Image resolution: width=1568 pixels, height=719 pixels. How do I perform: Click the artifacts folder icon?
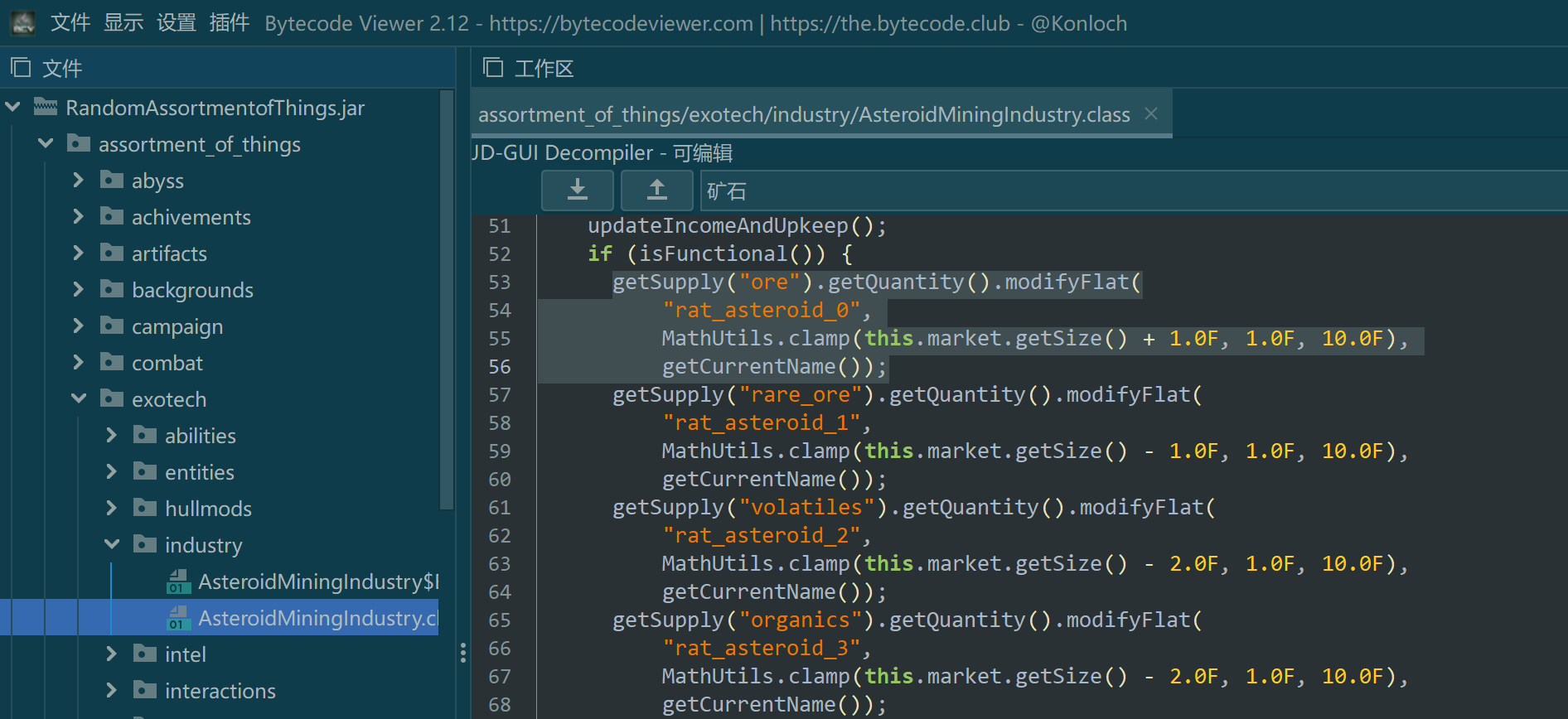click(x=112, y=253)
